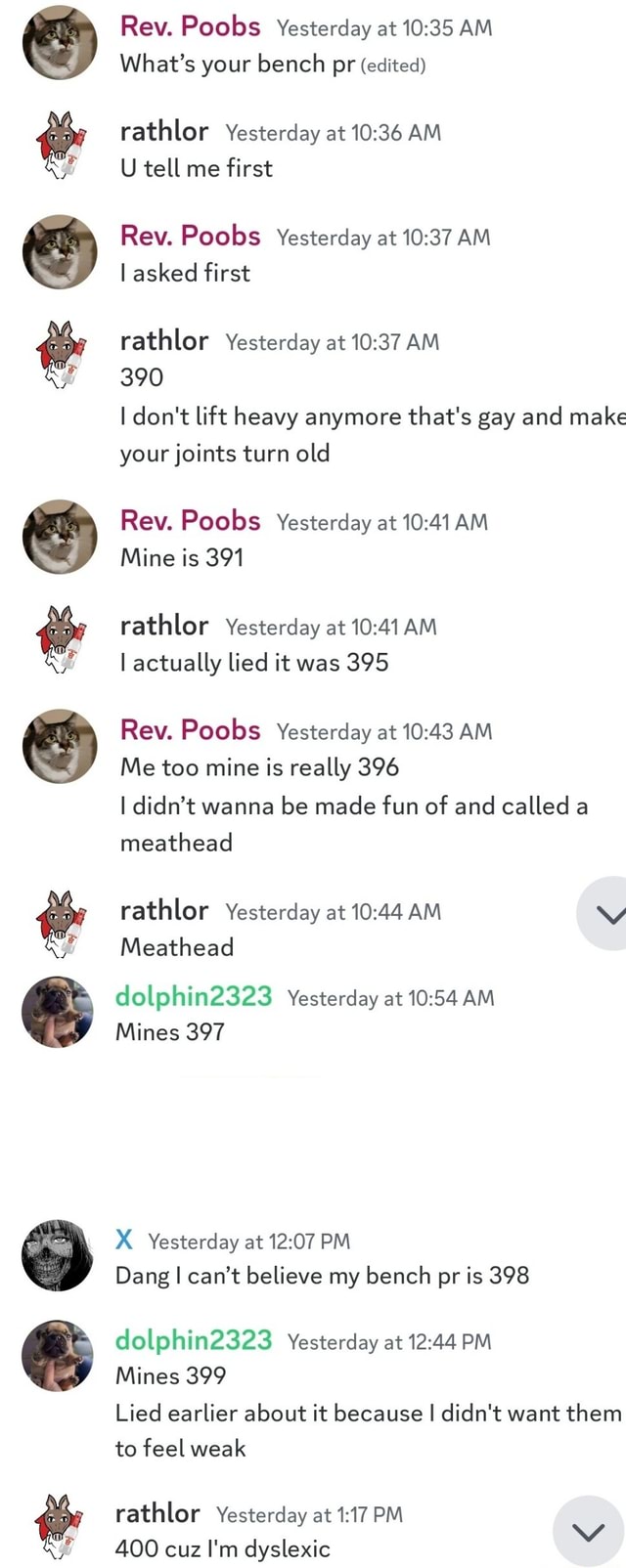Screen dimensions: 626x1568
Task: Click rathlor username posted at 10:44 AM
Action: coord(164,911)
